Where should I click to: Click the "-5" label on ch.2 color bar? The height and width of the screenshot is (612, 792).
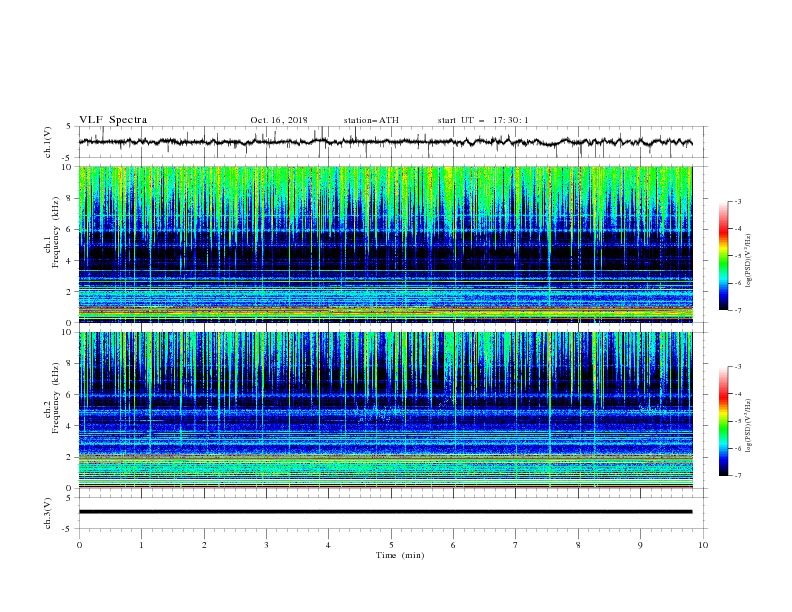[737, 421]
